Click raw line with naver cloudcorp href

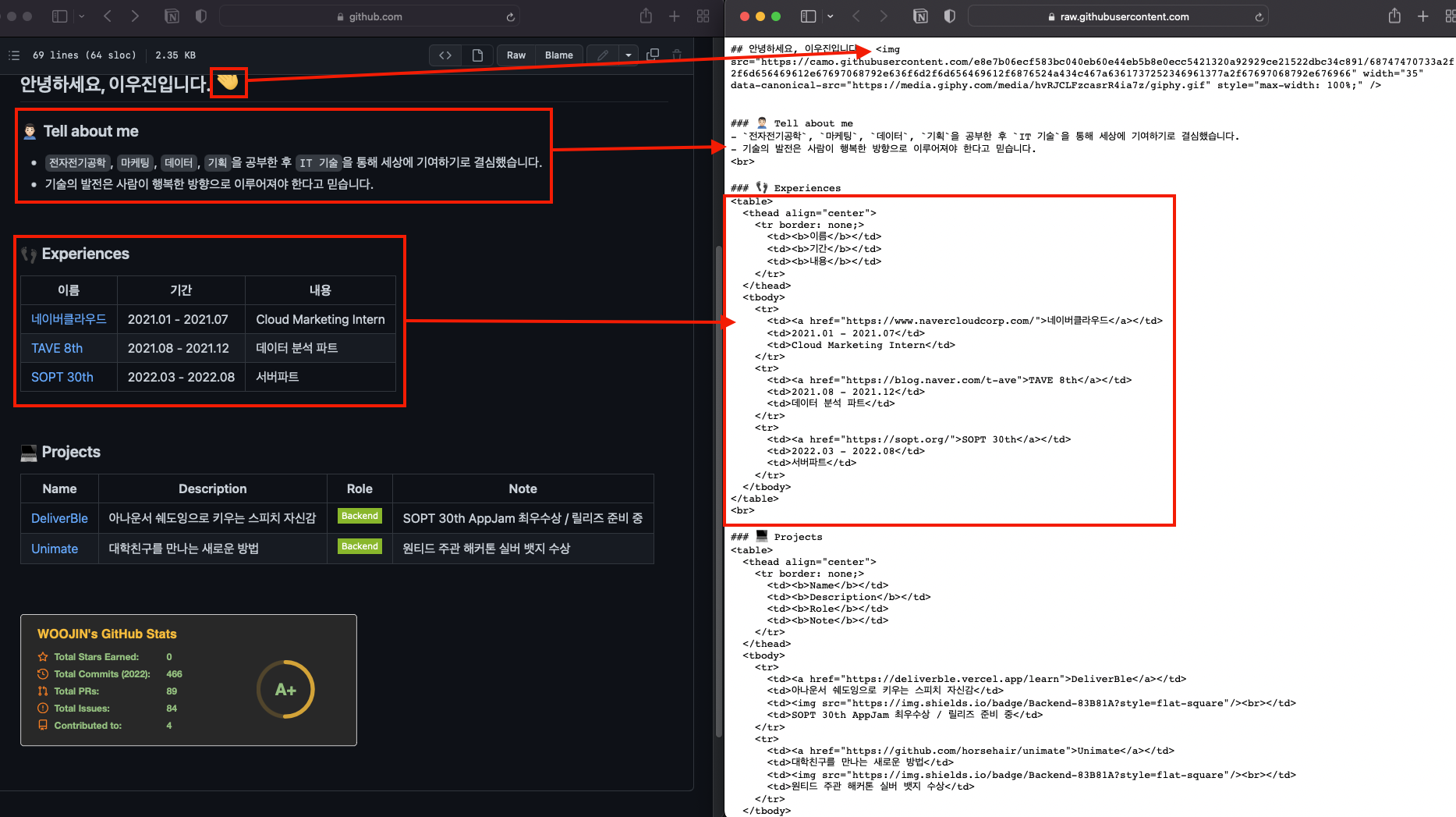pyautogui.click(x=965, y=321)
